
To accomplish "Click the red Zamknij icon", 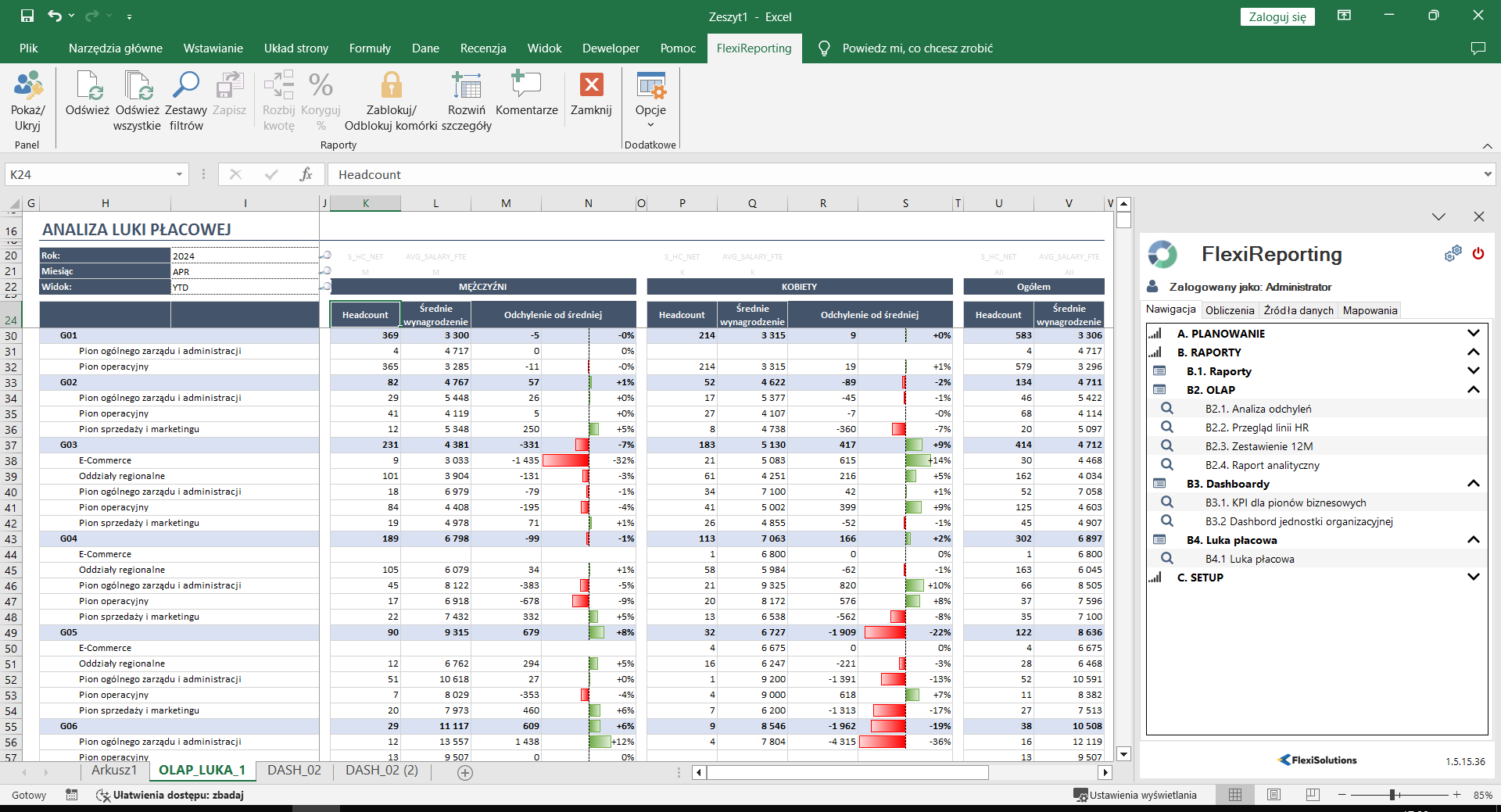I will (591, 86).
